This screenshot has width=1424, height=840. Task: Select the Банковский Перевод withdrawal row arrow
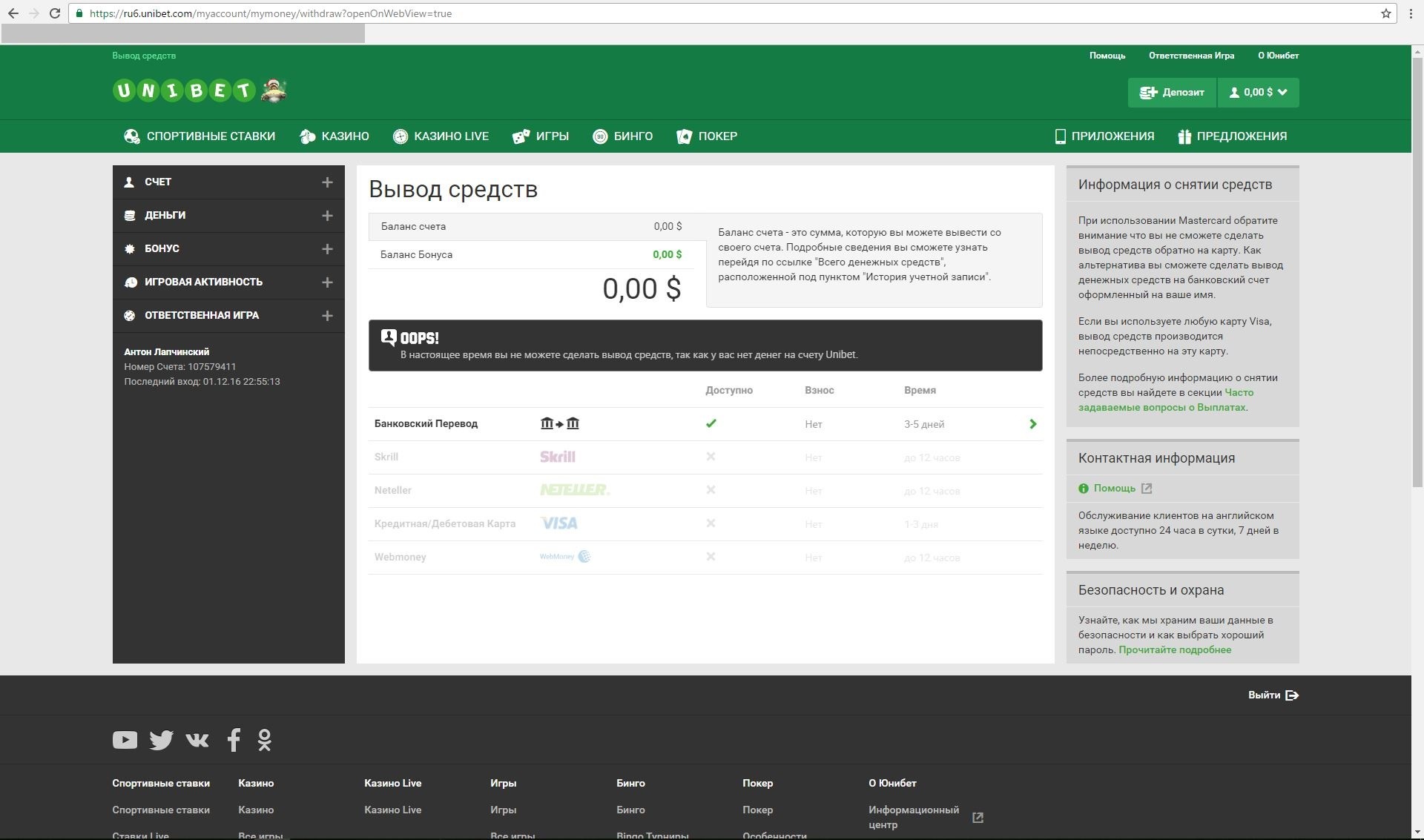(1032, 424)
